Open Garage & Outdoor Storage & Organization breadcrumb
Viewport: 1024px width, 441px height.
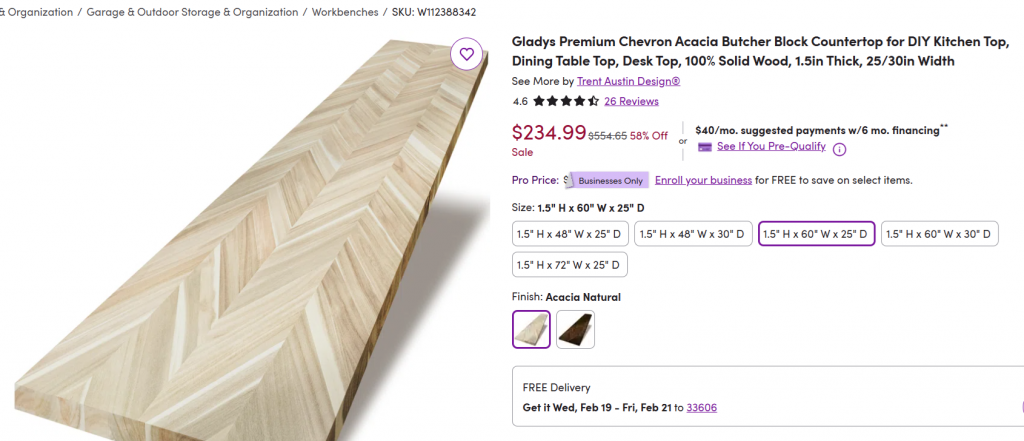tap(192, 12)
